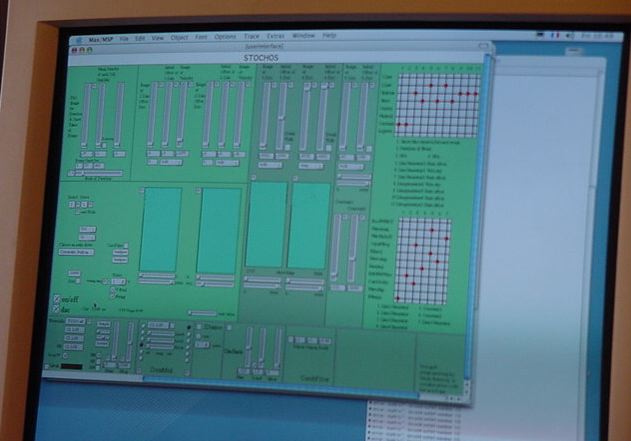Open the Window menu
Screen dimensions: 631x441
(x=303, y=35)
